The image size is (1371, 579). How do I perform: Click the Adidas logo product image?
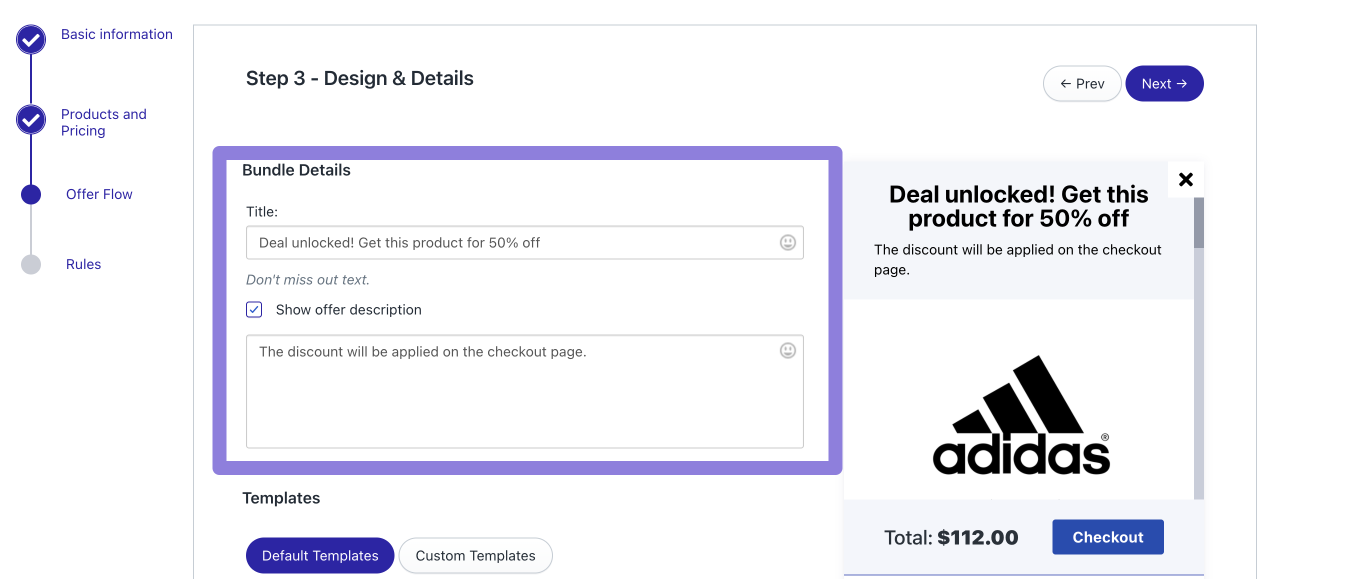(1021, 415)
